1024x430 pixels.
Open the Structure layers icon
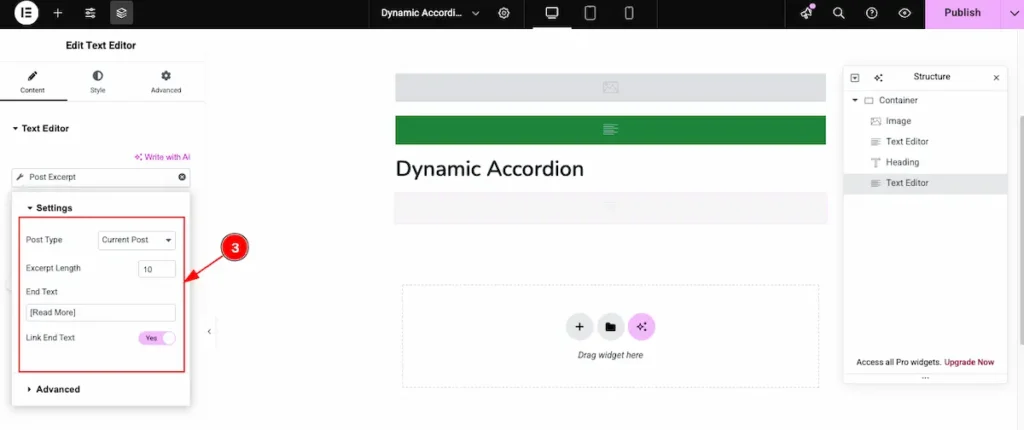[x=121, y=13]
